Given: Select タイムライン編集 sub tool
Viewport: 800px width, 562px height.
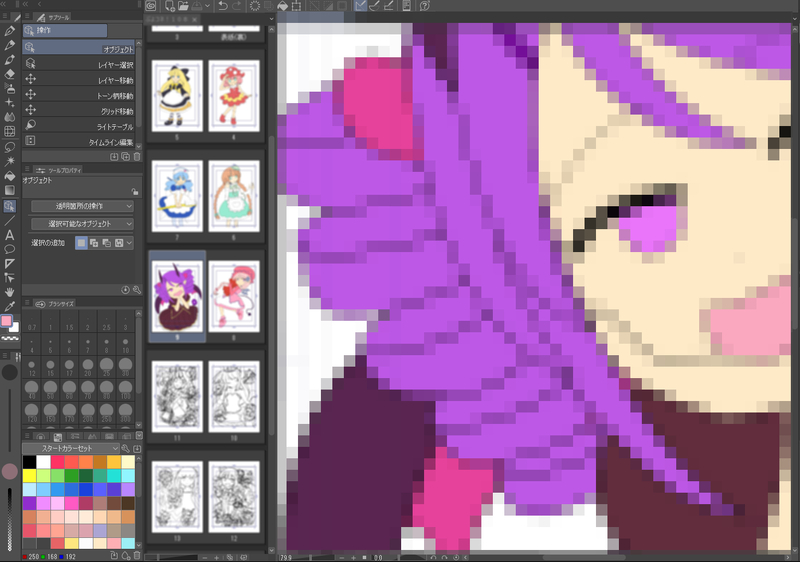Looking at the screenshot, I should pos(79,141).
